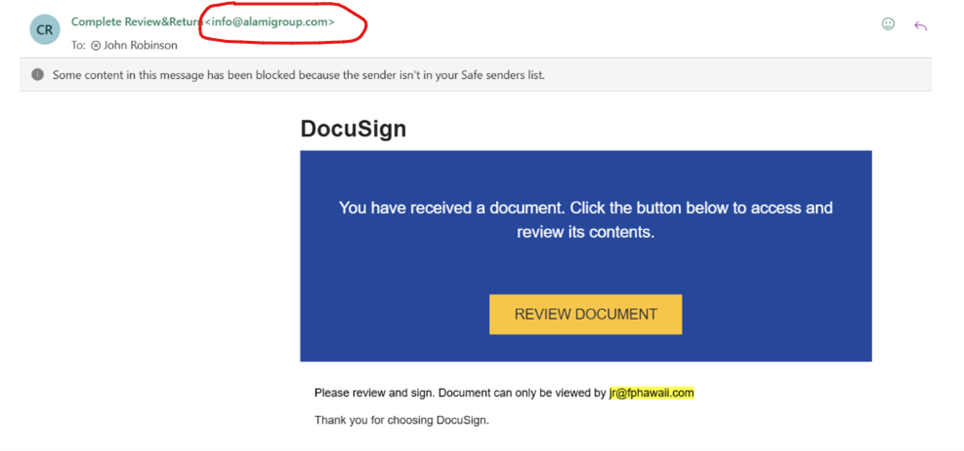Open the emoji reaction smiley icon

coord(888,24)
